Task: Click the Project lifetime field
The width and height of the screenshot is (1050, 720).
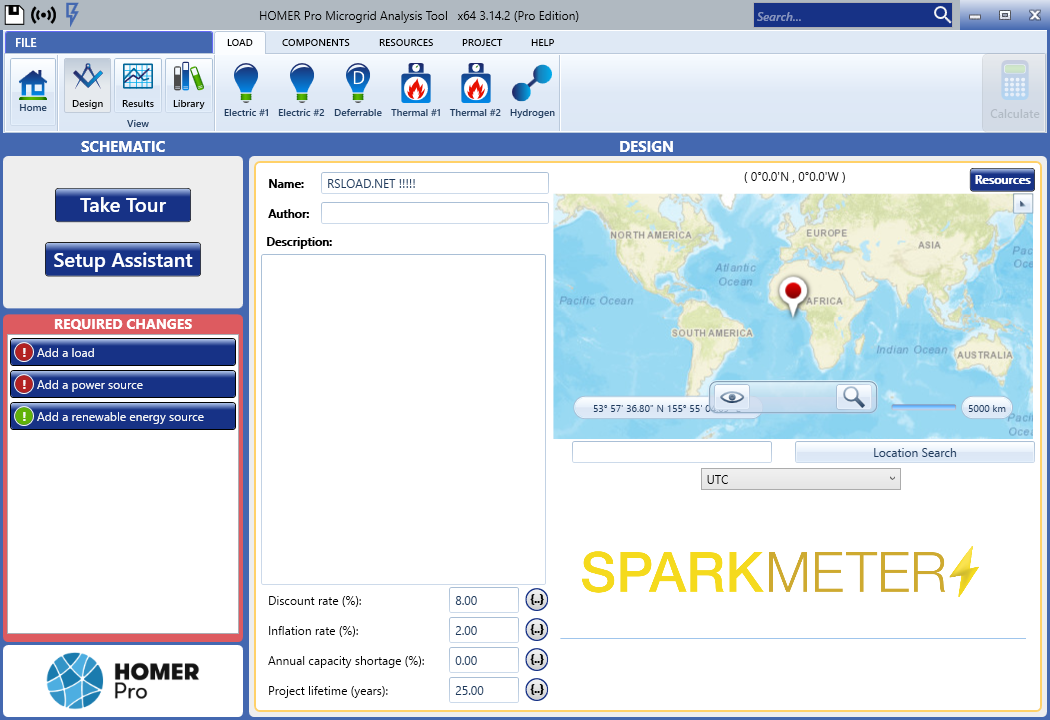Action: 483,690
